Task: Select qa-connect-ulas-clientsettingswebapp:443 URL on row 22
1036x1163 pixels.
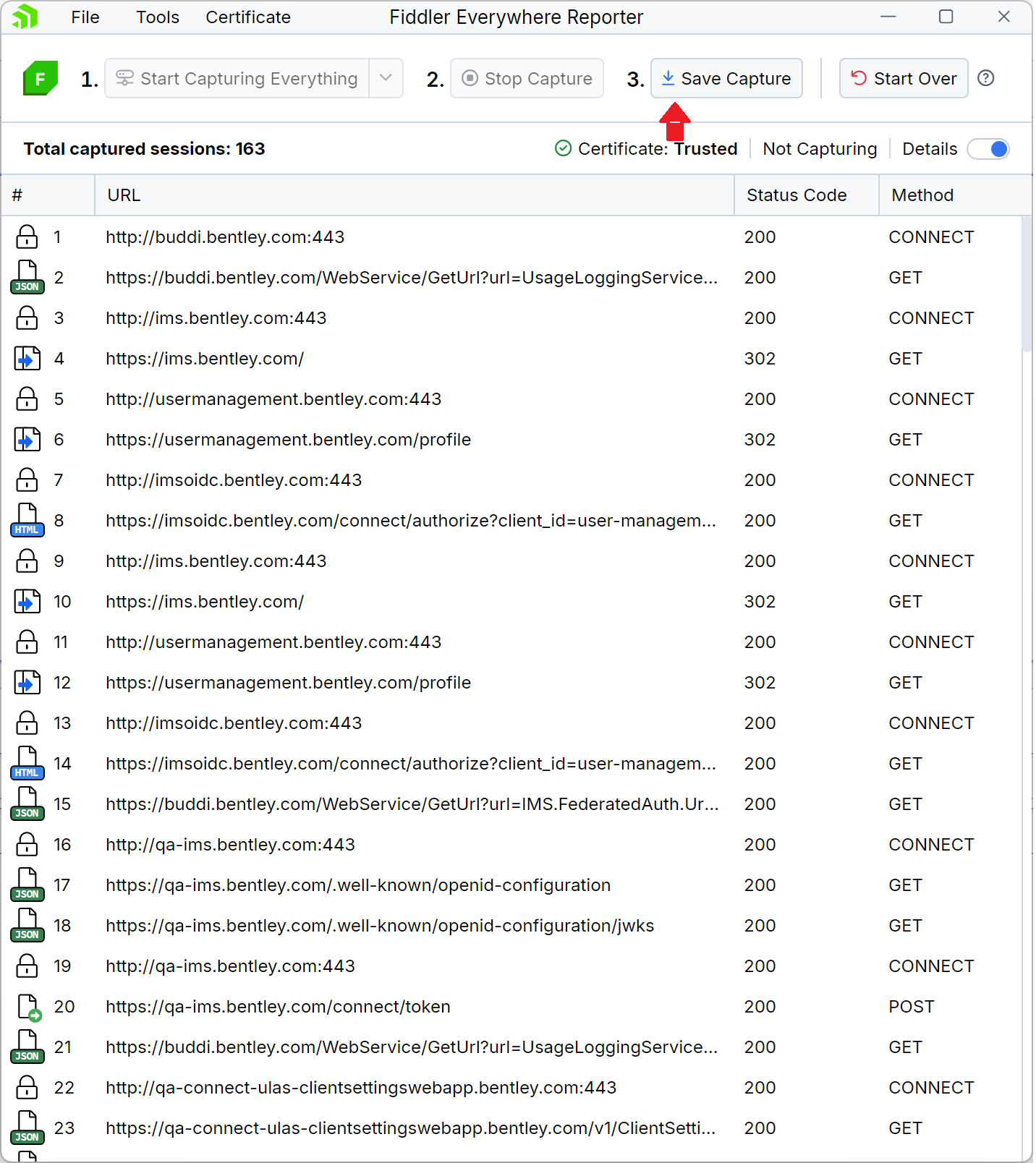Action: point(361,1087)
